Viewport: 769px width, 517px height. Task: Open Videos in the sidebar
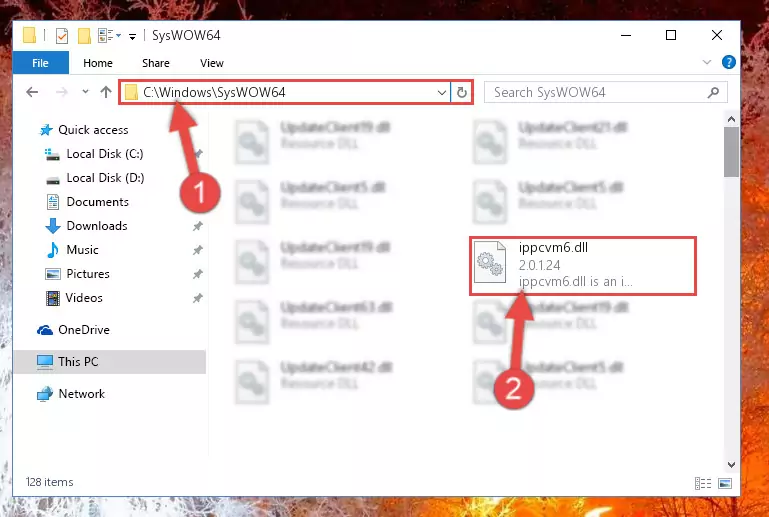(x=84, y=298)
